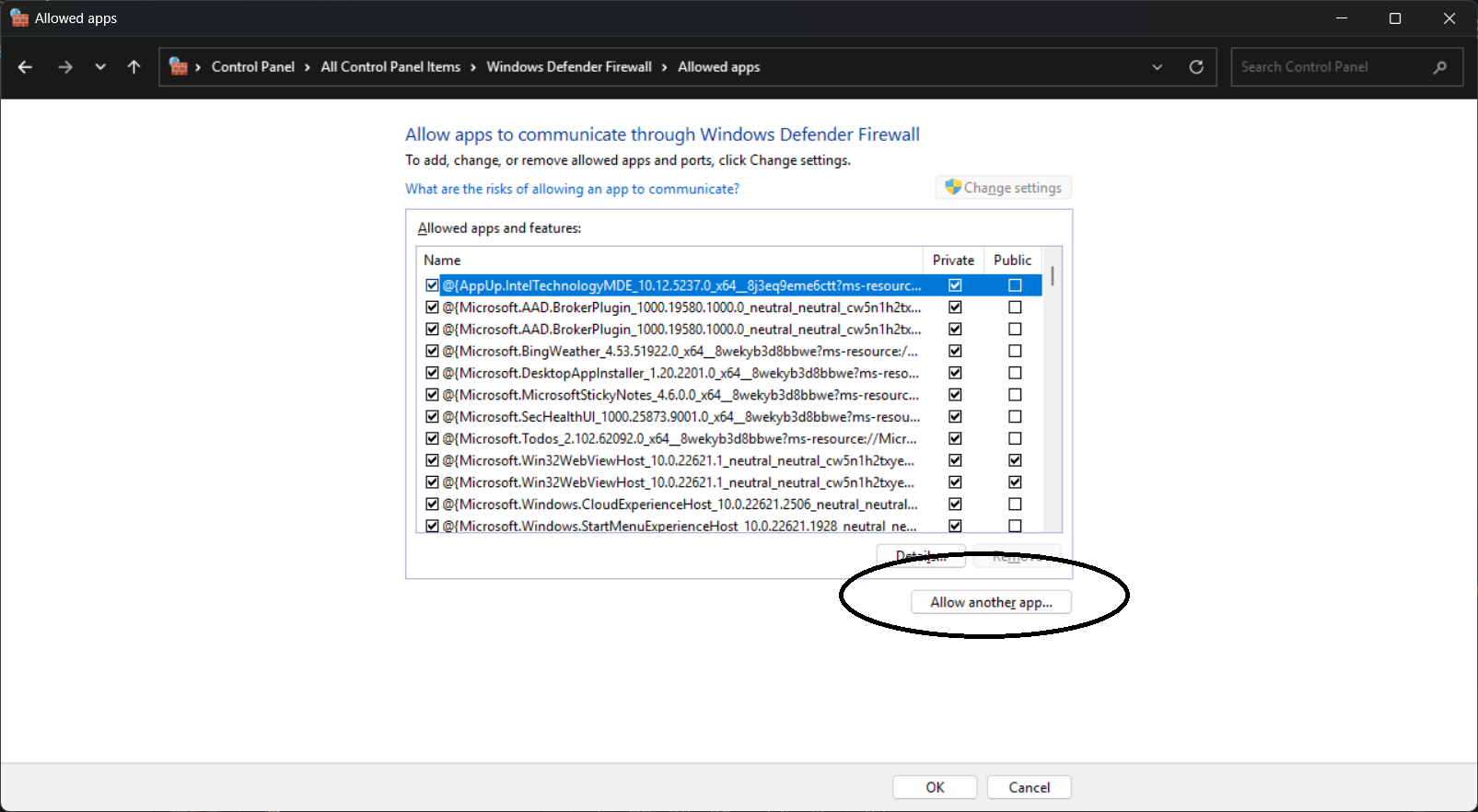Toggle Private checkbox for AppUp.IntelTechnologyMDE
Viewport: 1478px width, 812px height.
pyautogui.click(x=955, y=285)
